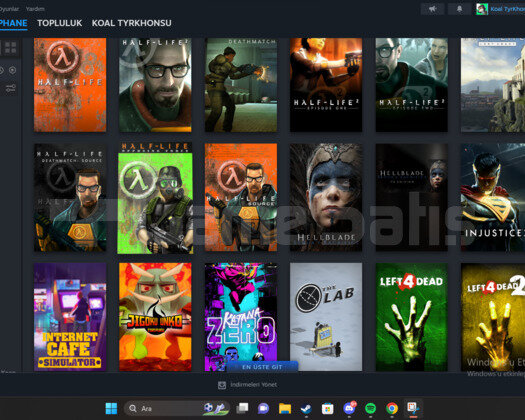Switch to the KÜTÜPHANE tab
The width and height of the screenshot is (525, 420).
click(x=13, y=23)
